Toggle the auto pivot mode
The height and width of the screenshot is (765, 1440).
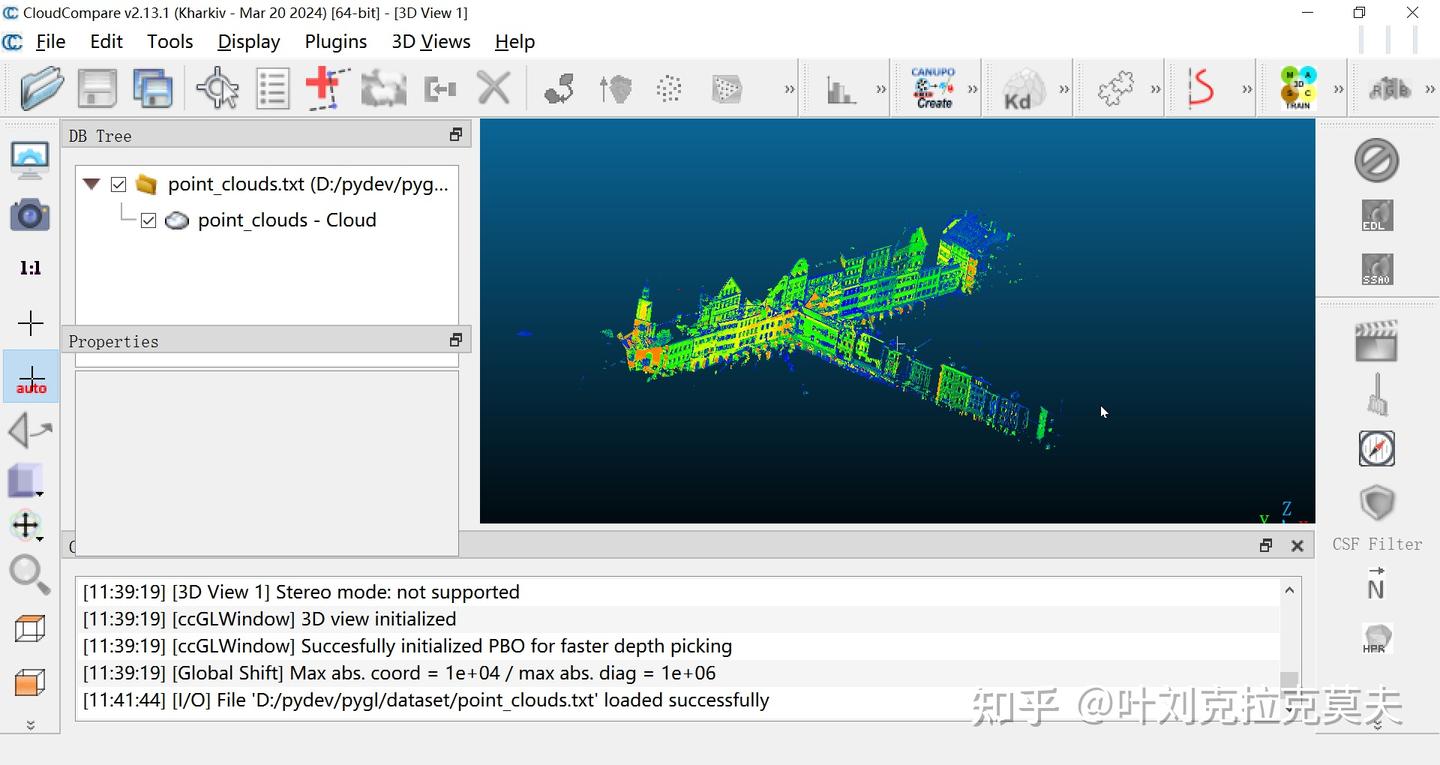coord(30,376)
